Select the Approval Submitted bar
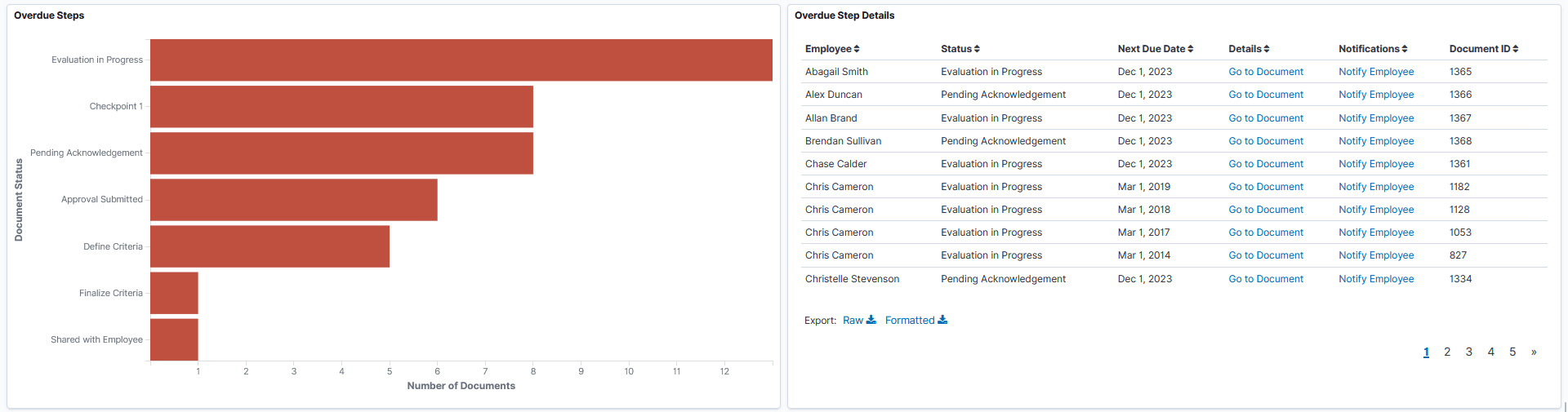This screenshot has width=1568, height=412. pyautogui.click(x=294, y=200)
